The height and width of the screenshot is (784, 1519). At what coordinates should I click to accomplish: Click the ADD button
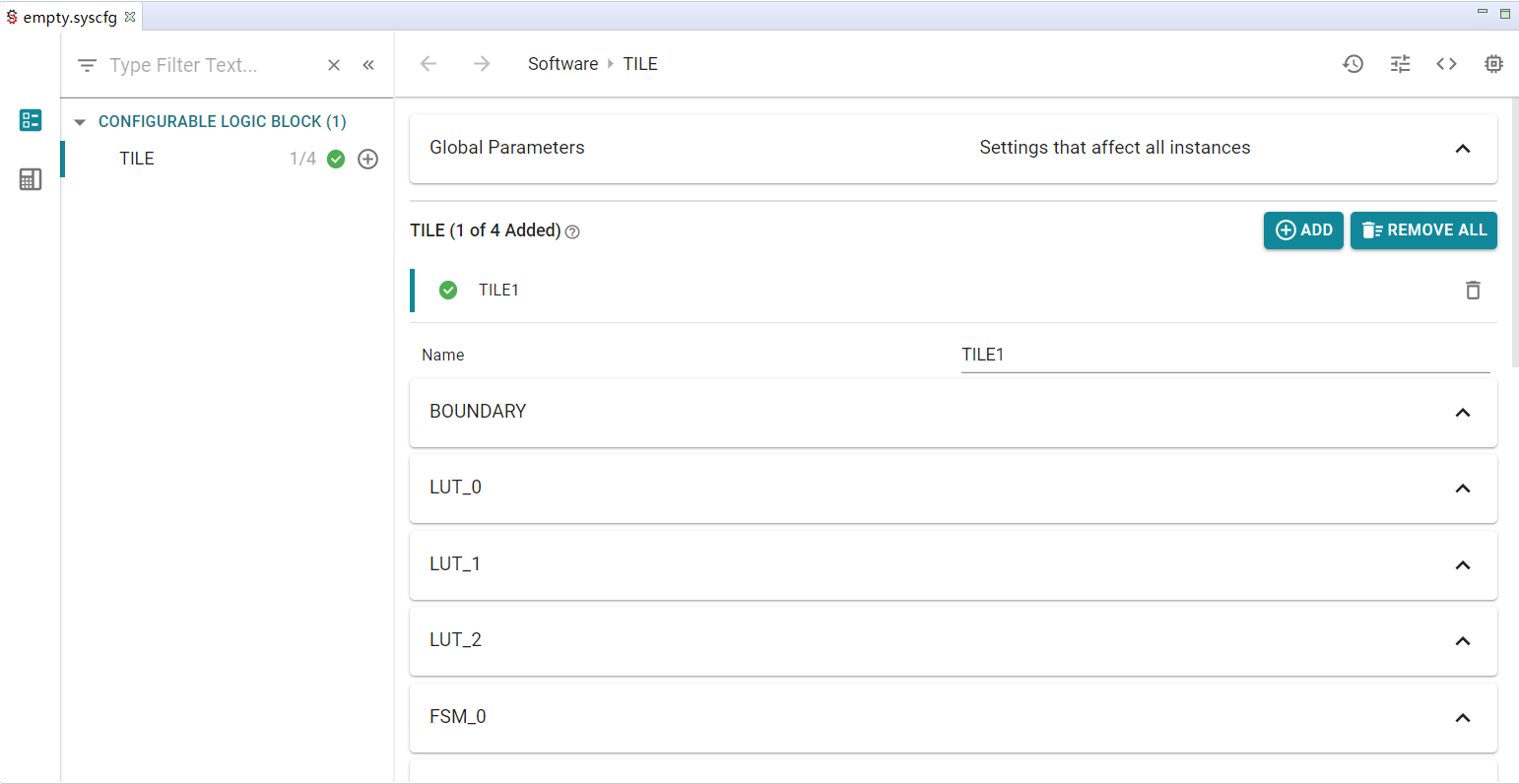(1302, 230)
